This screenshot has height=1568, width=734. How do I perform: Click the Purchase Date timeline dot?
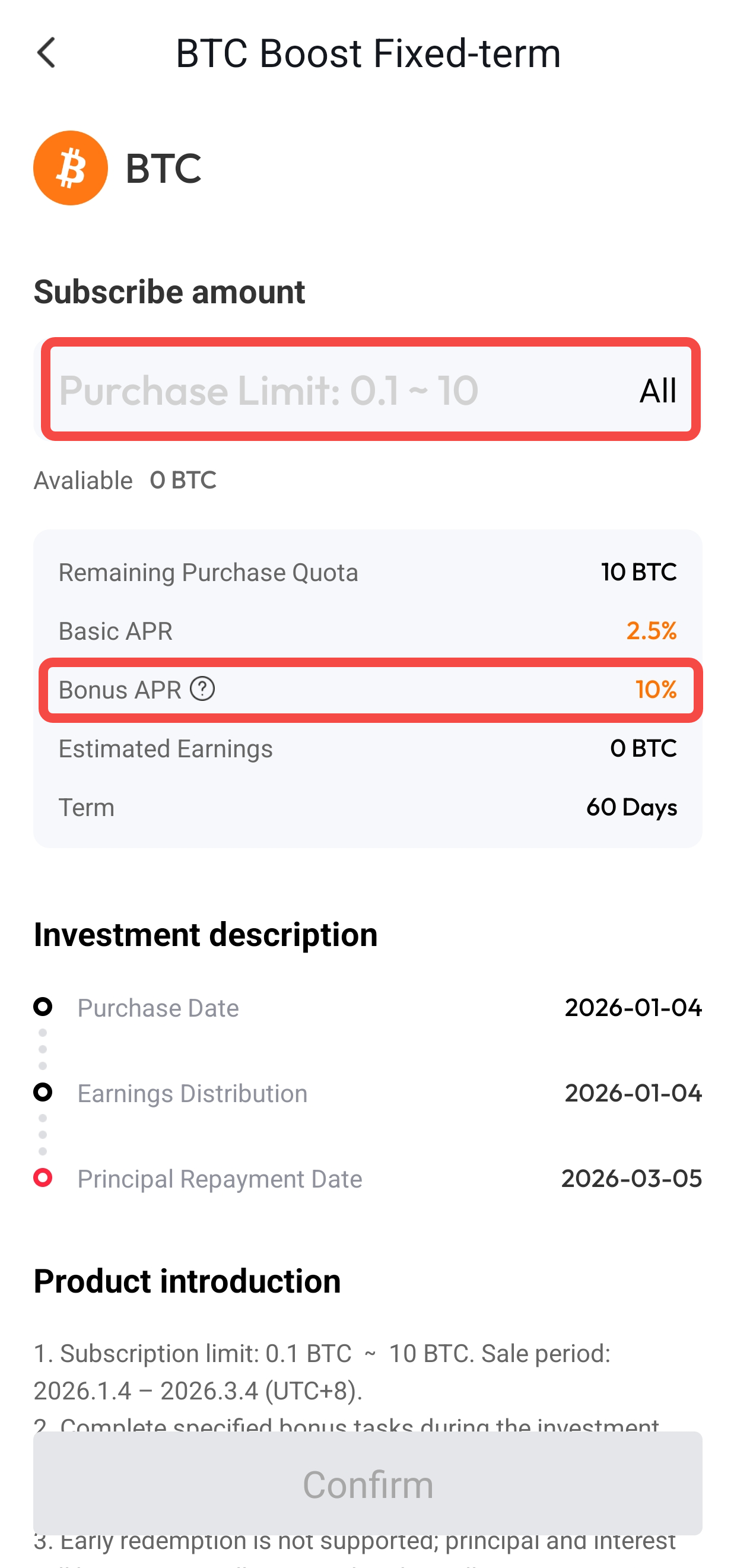click(x=43, y=1007)
